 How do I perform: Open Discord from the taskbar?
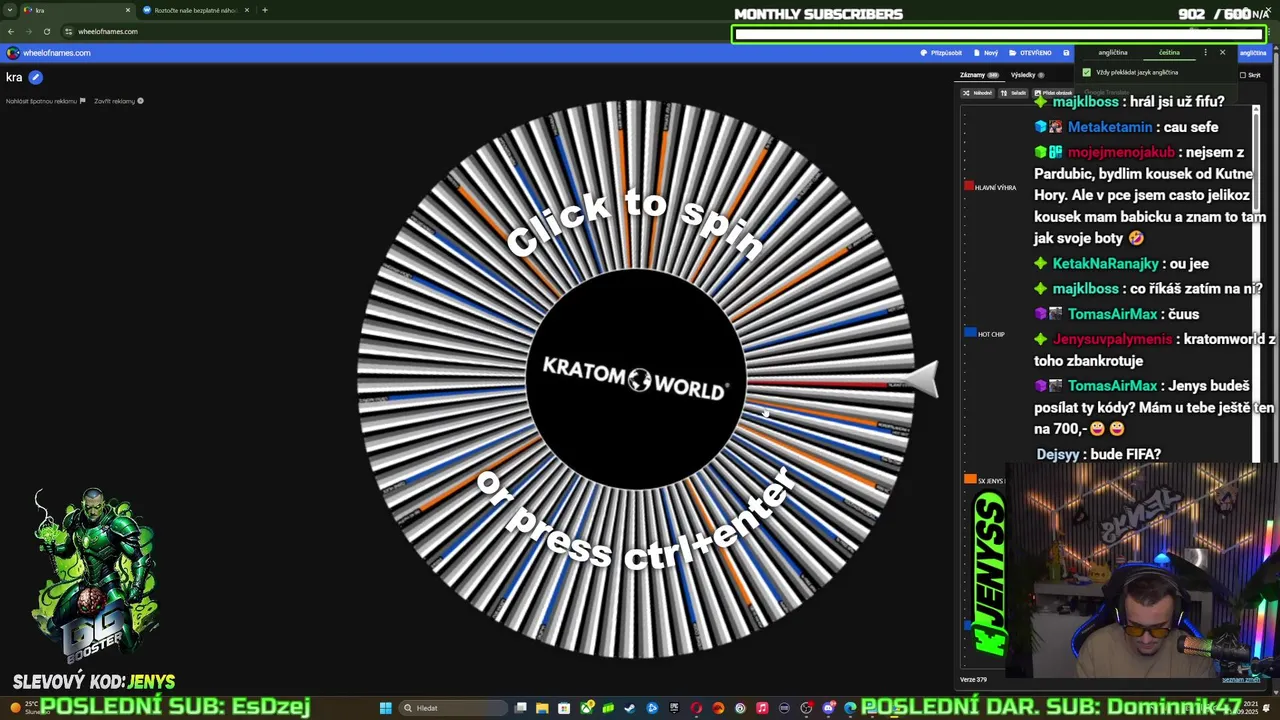point(828,708)
